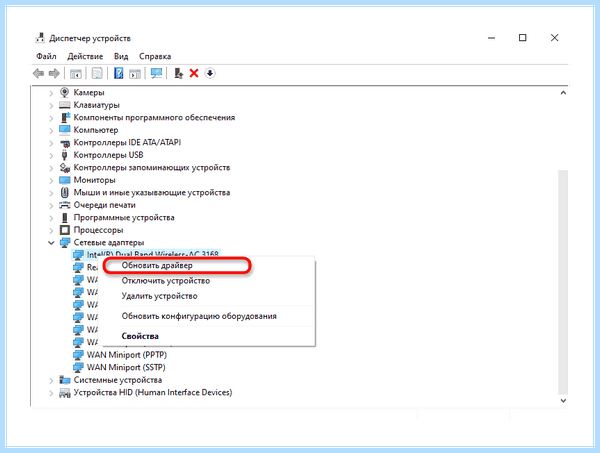Click the red X uninstall device icon
Viewport: 600px width, 453px height.
(194, 73)
